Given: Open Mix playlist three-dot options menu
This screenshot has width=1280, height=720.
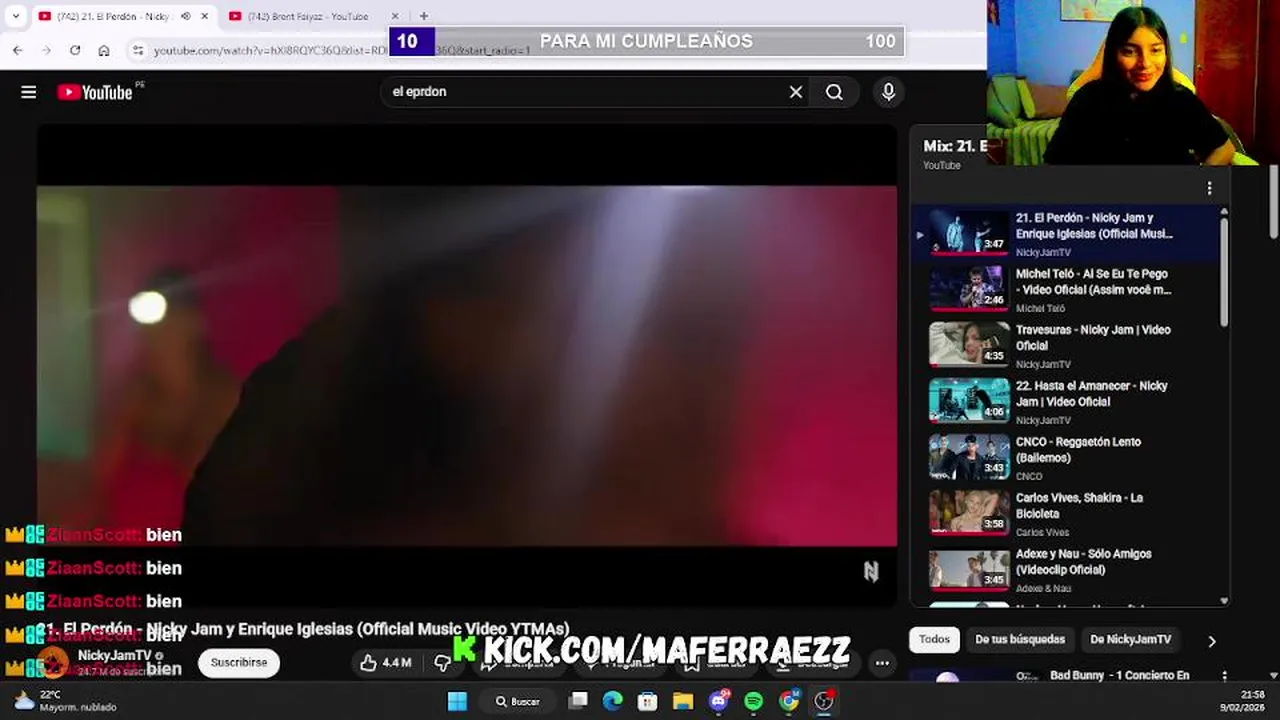Looking at the screenshot, I should point(1209,188).
